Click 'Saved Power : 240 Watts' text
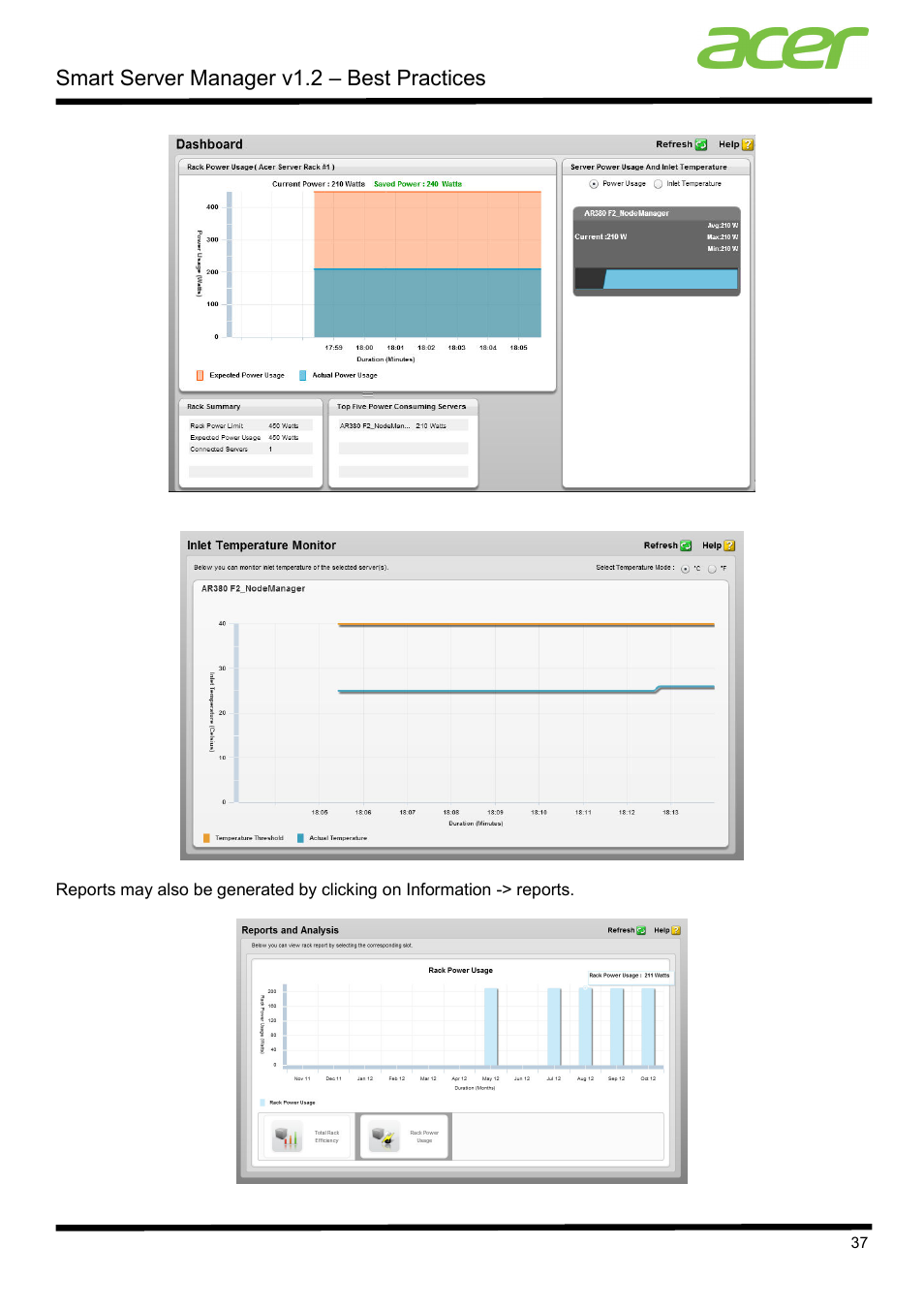Image resolution: width=924 pixels, height=1308 pixels. pos(417,184)
